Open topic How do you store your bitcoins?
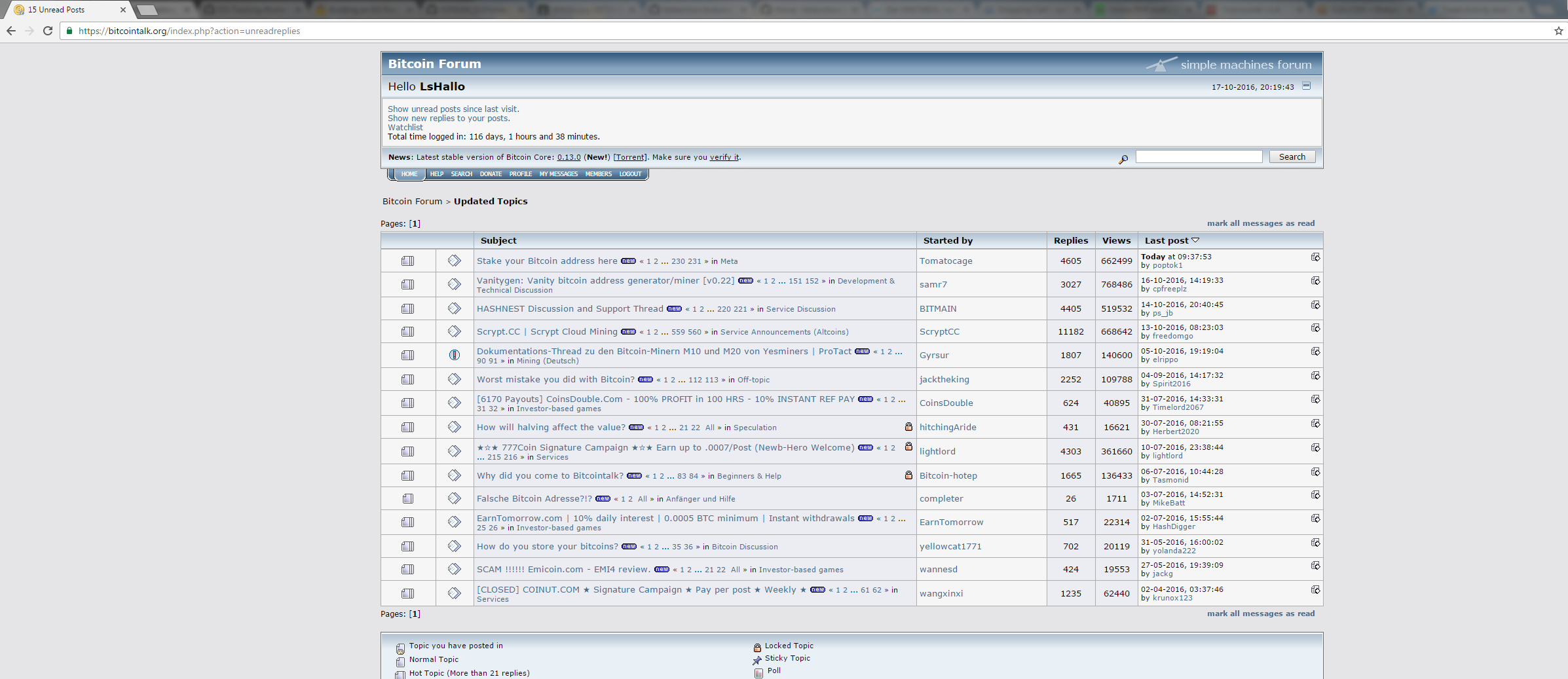Image resolution: width=1568 pixels, height=679 pixels. 548,547
